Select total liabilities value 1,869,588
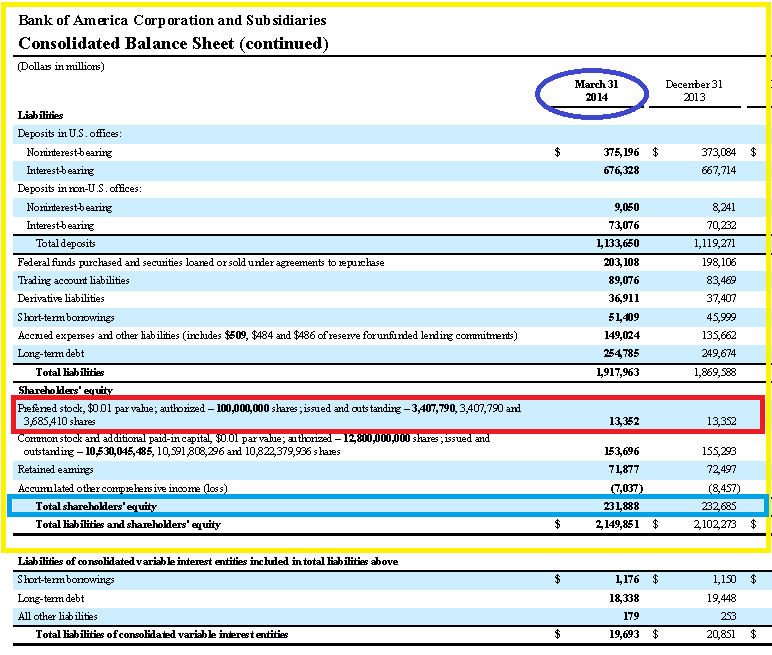 [715, 372]
